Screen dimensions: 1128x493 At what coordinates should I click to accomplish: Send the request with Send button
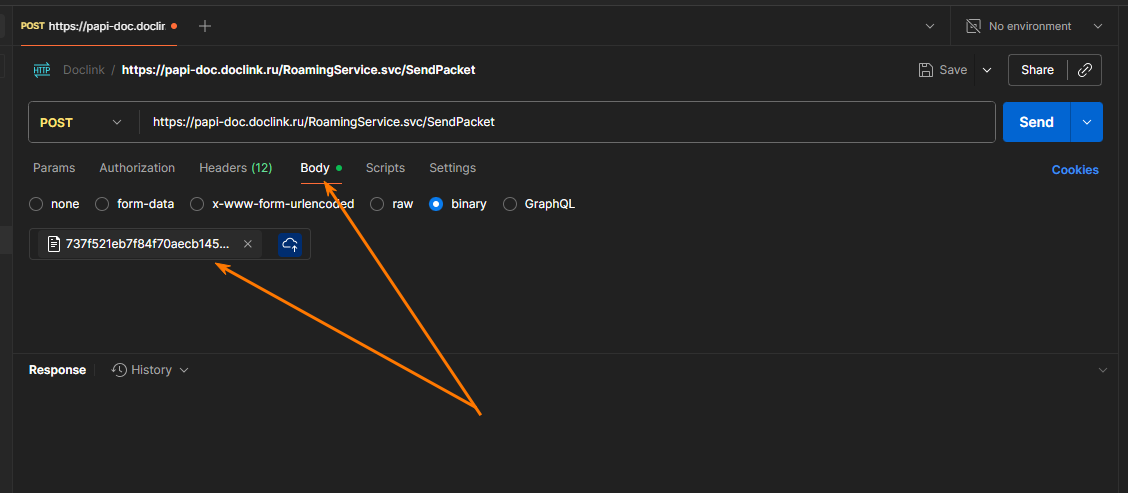1037,122
